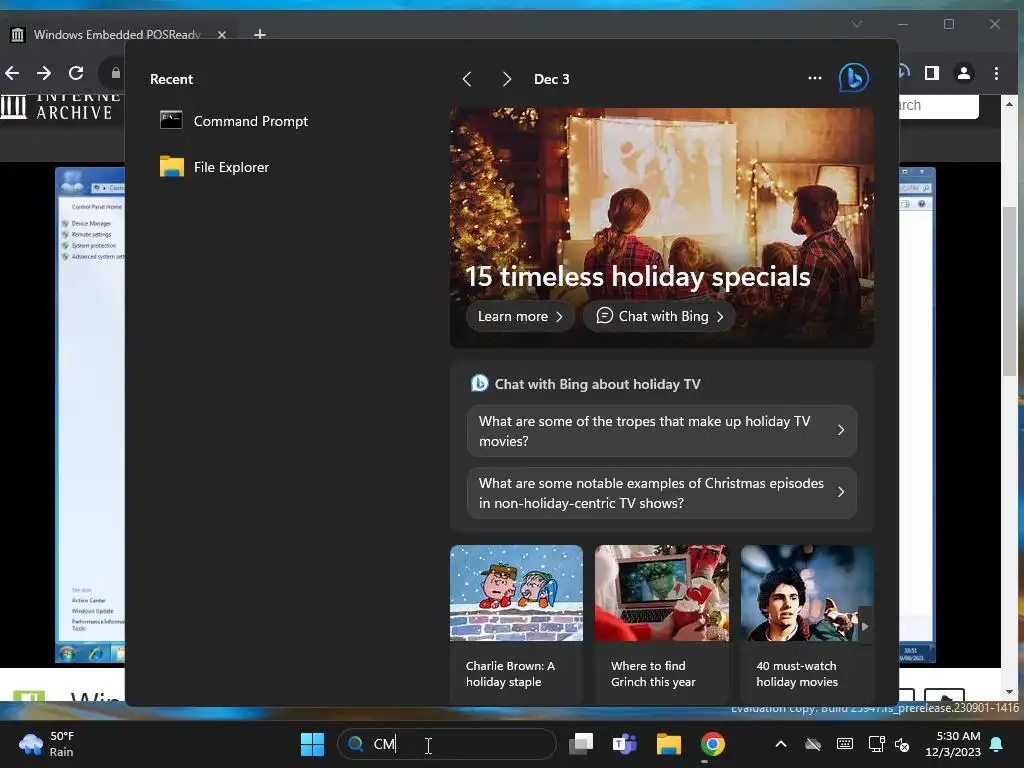Show more cards with the carousel arrow
The width and height of the screenshot is (1024, 768).
(x=865, y=626)
